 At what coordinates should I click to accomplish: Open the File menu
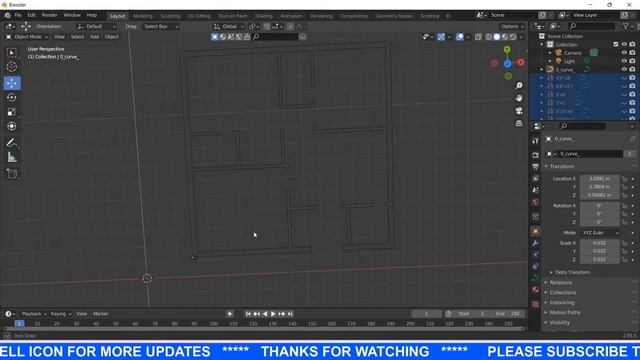(18, 15)
